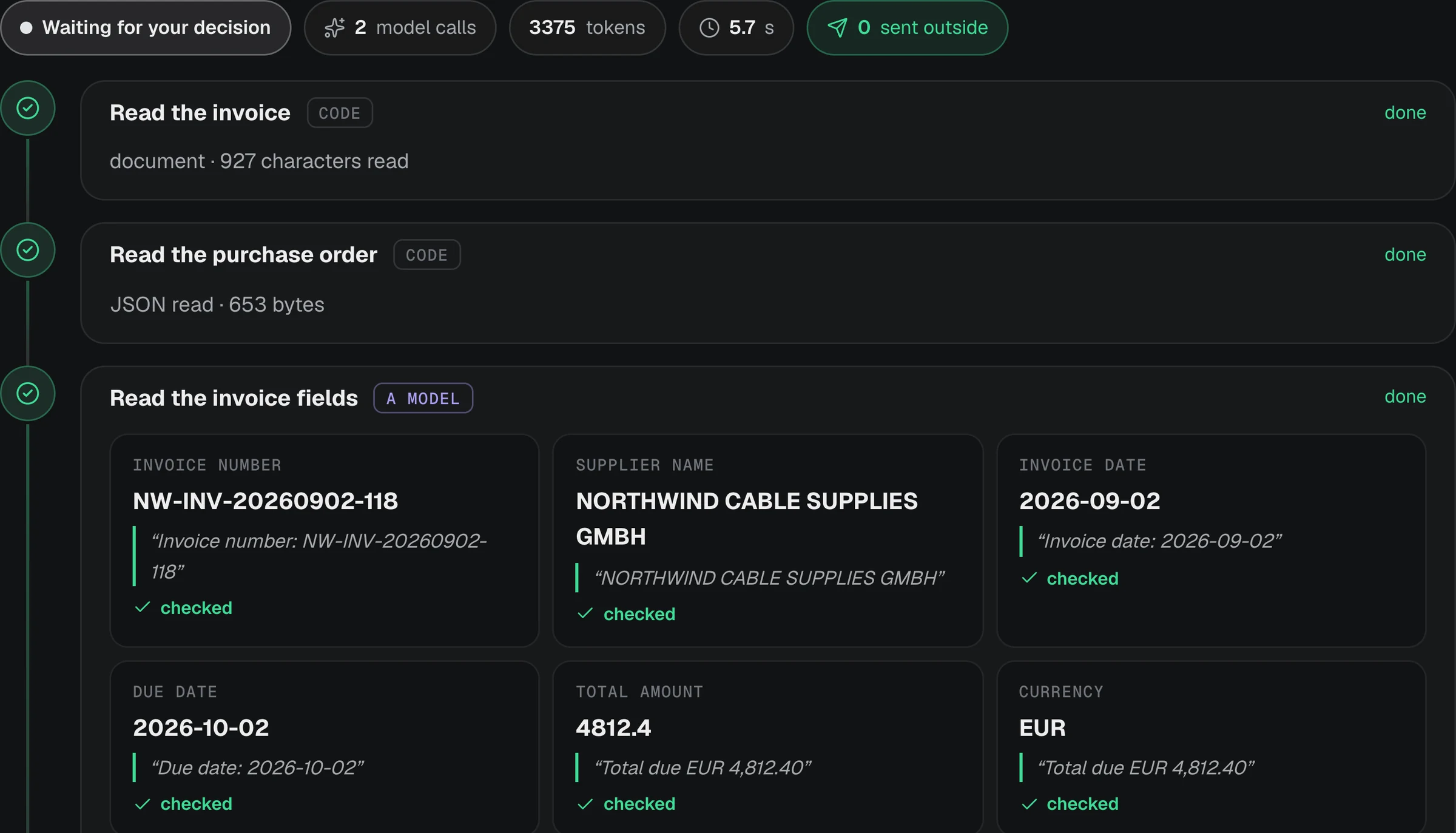Image resolution: width=1456 pixels, height=833 pixels.
Task: Click the checkmark under Invoice date field
Action: [x=1029, y=578]
